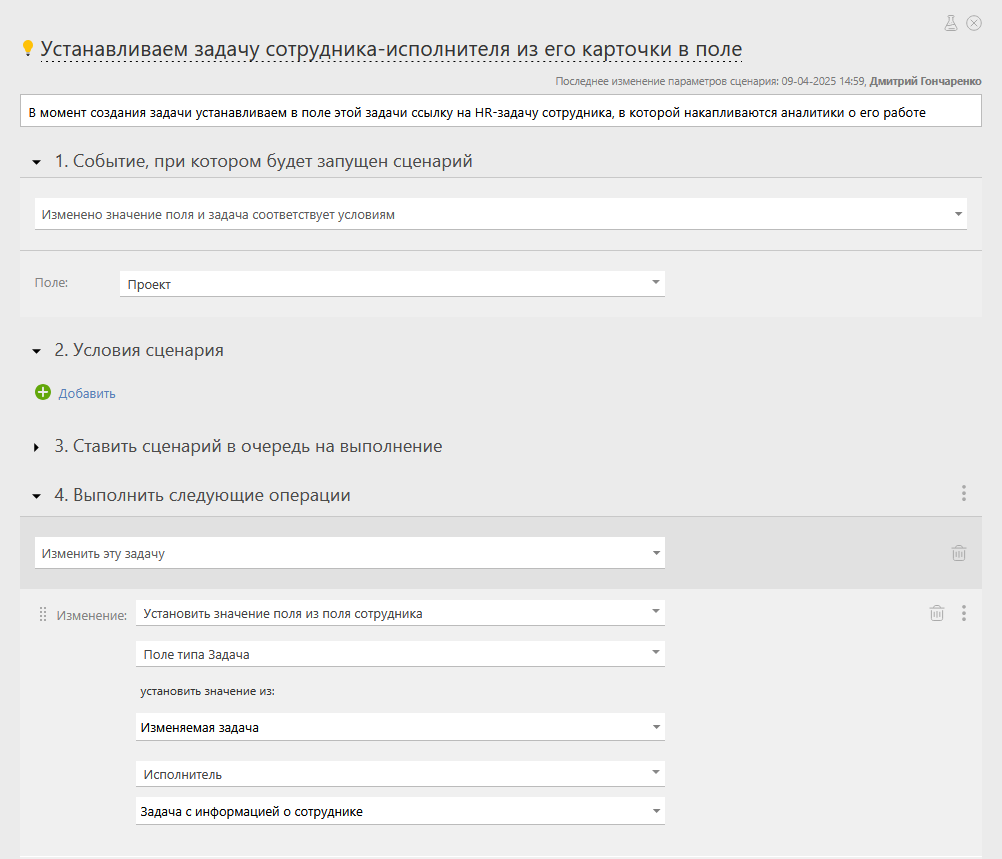Click the green plus icon under Условия сценария
The height and width of the screenshot is (859, 1002).
[x=43, y=392]
